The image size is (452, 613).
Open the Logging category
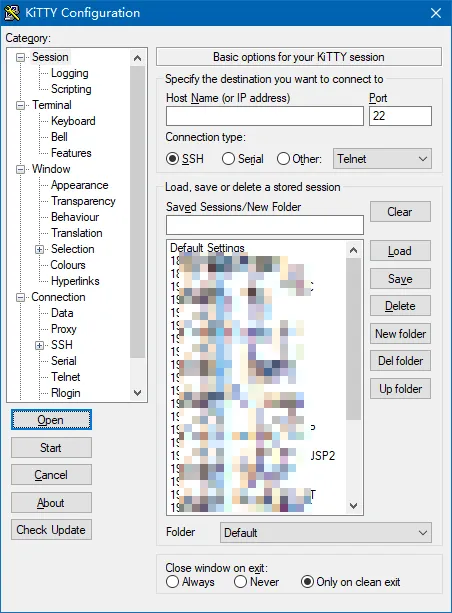click(x=70, y=73)
